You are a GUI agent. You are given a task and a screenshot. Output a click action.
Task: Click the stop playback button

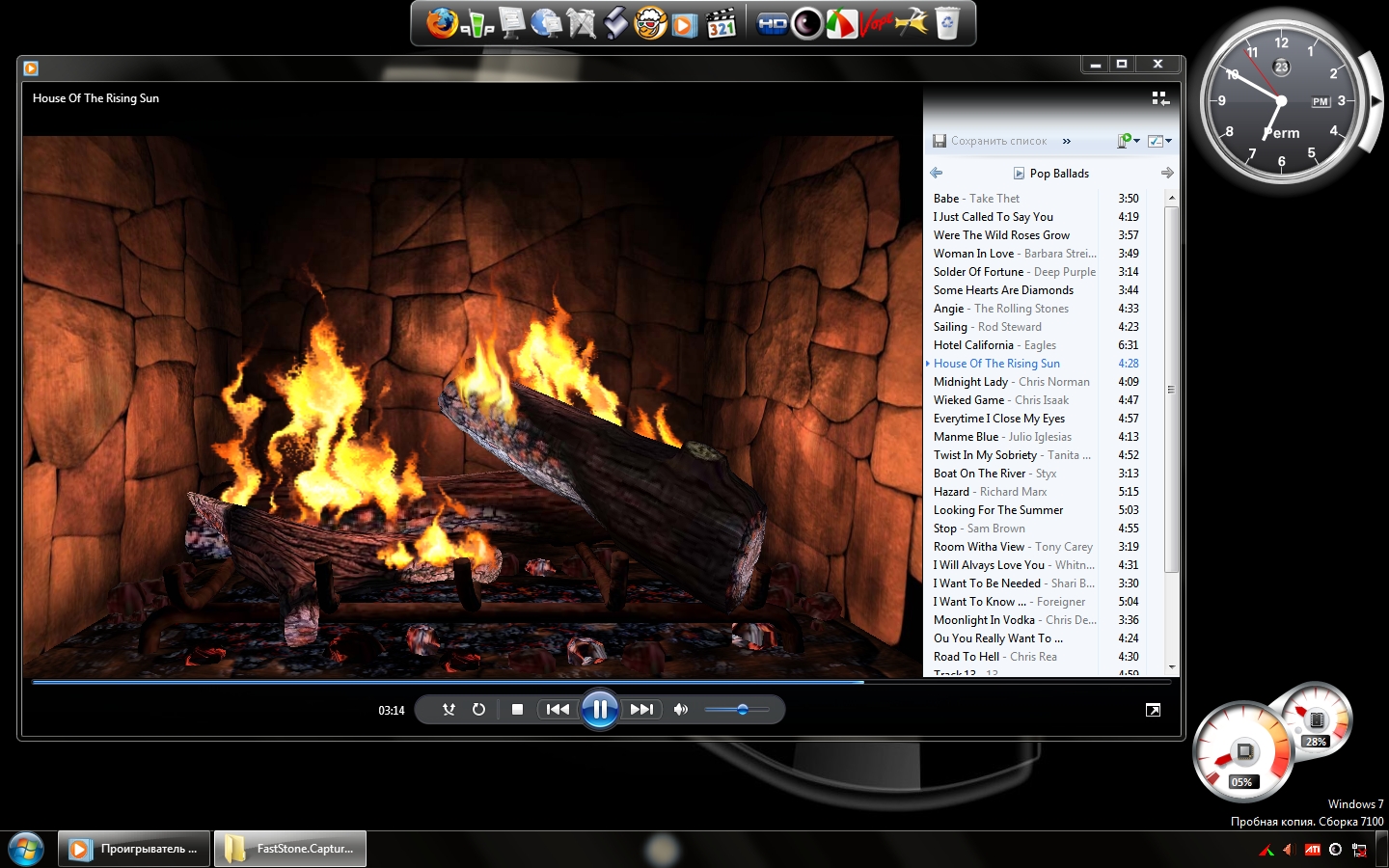click(517, 710)
